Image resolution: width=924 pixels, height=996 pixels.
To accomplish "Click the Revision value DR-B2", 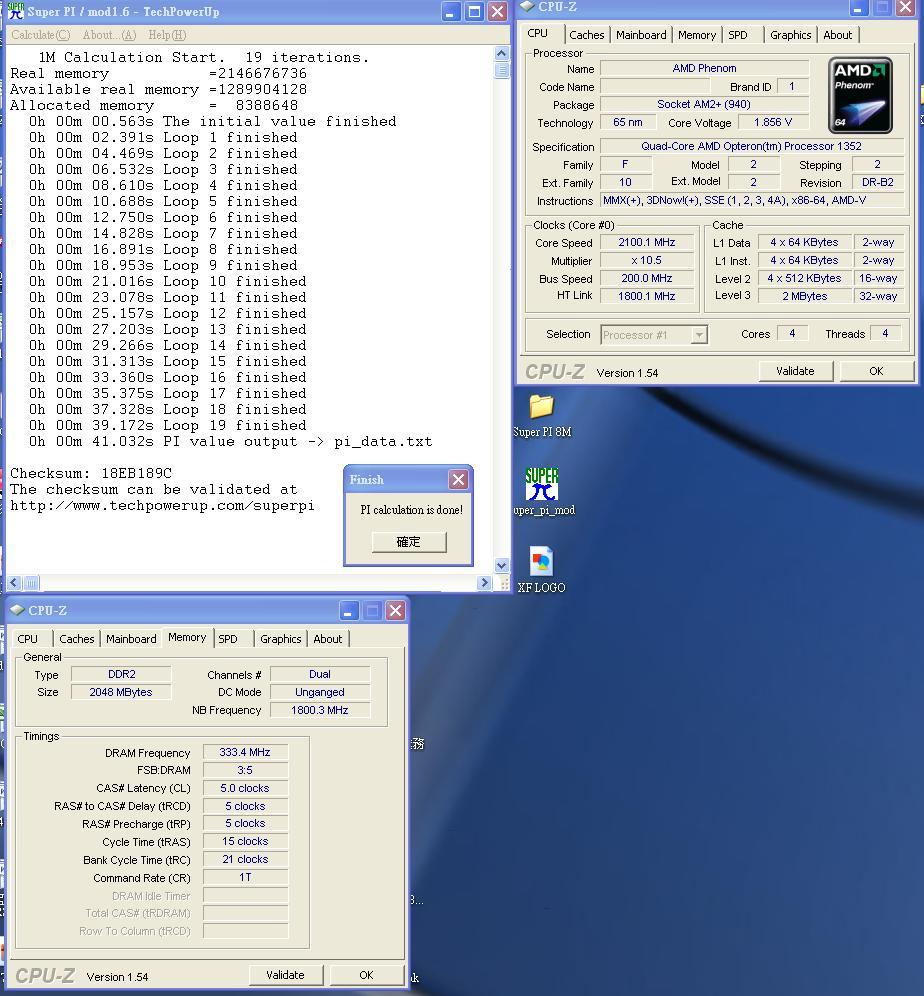I will pos(878,182).
